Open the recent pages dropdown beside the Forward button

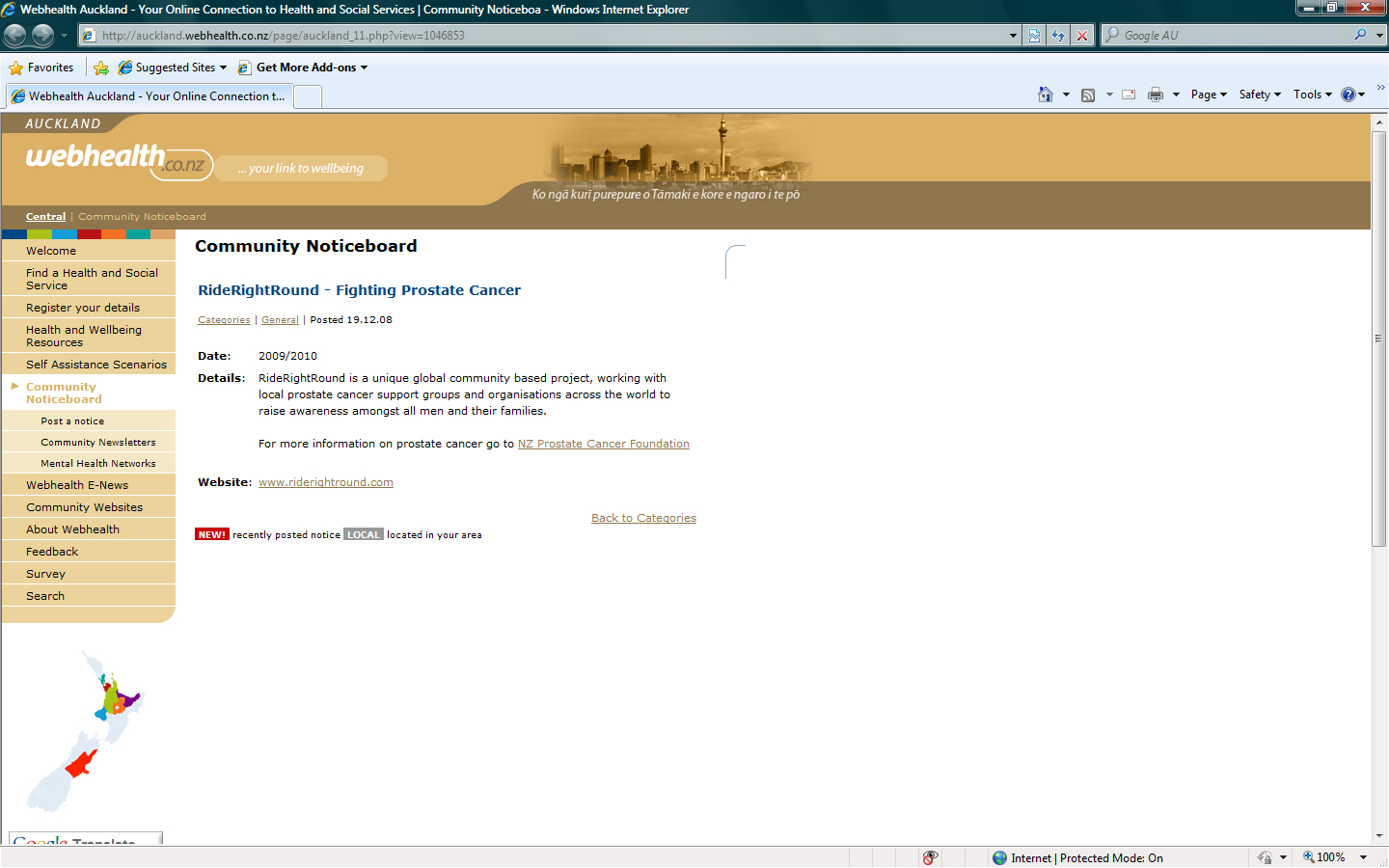pos(65,36)
